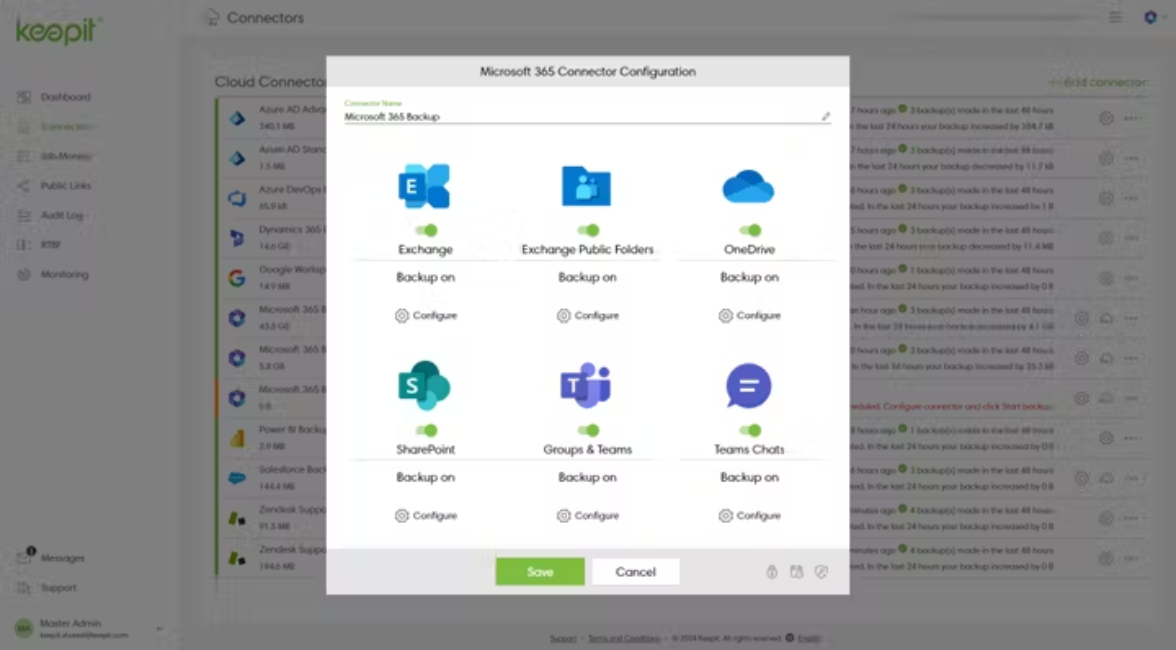
Task: Click the Azure DevOps connector icon
Action: click(237, 198)
